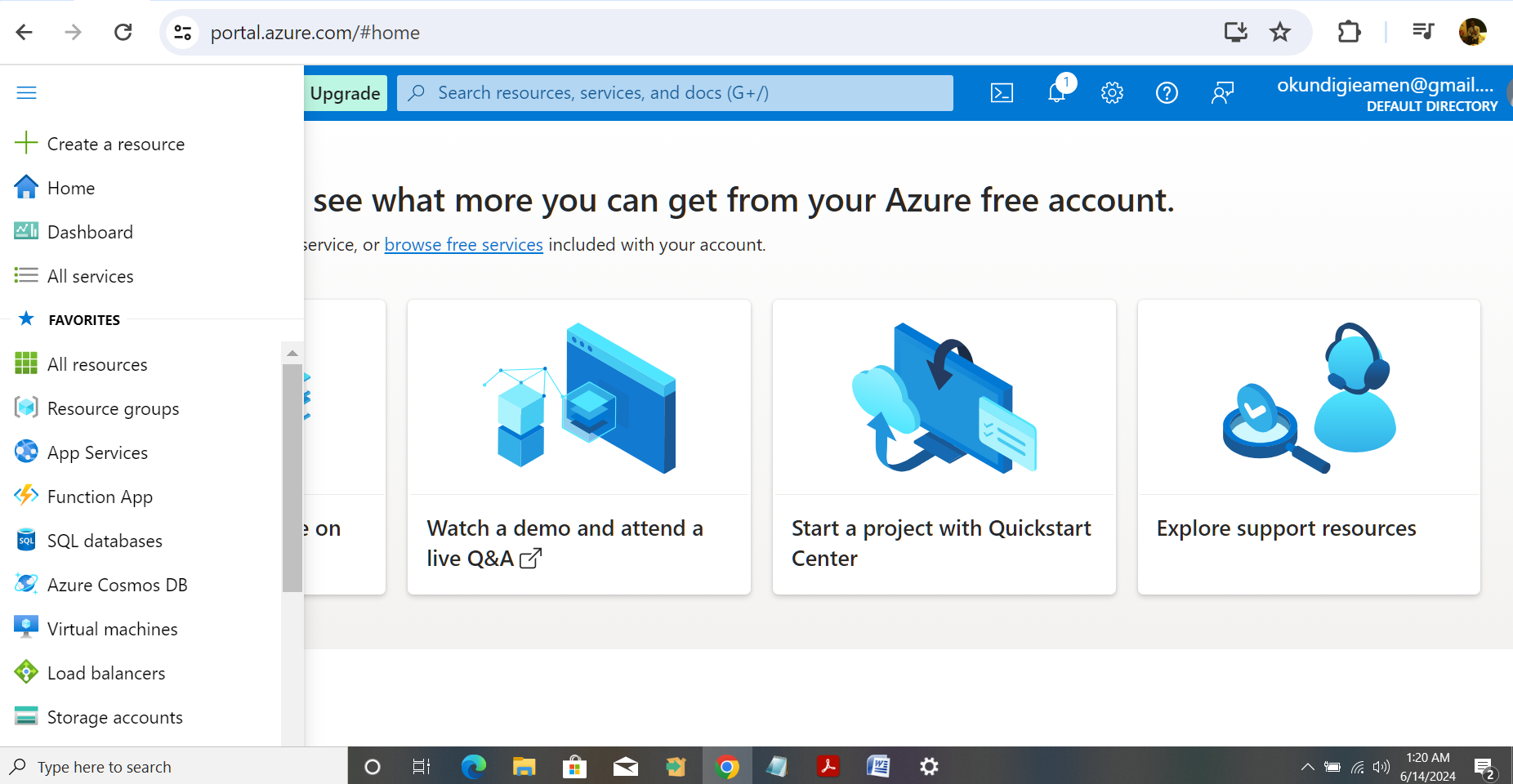Collapse the portal hamburger menu
The width and height of the screenshot is (1513, 784).
coord(26,93)
